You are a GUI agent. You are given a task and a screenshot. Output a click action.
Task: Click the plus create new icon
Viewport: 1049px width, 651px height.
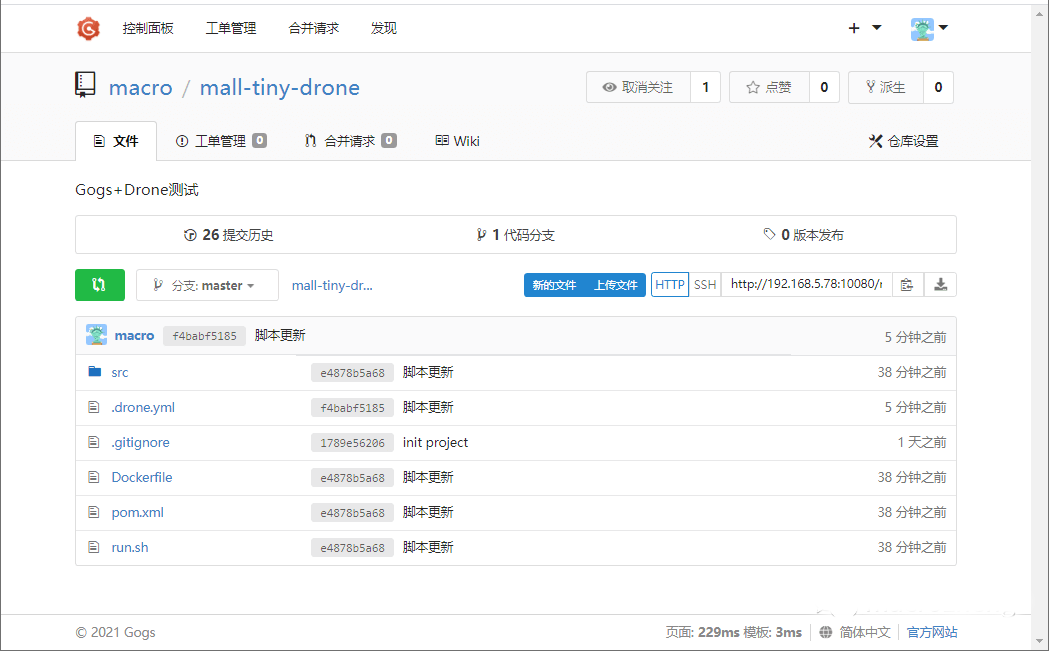tap(854, 28)
